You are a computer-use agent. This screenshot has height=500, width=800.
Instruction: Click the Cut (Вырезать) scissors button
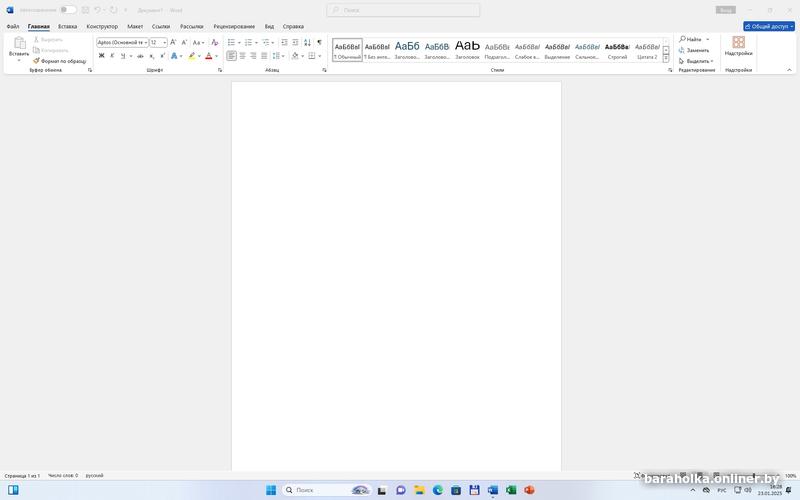(48, 39)
